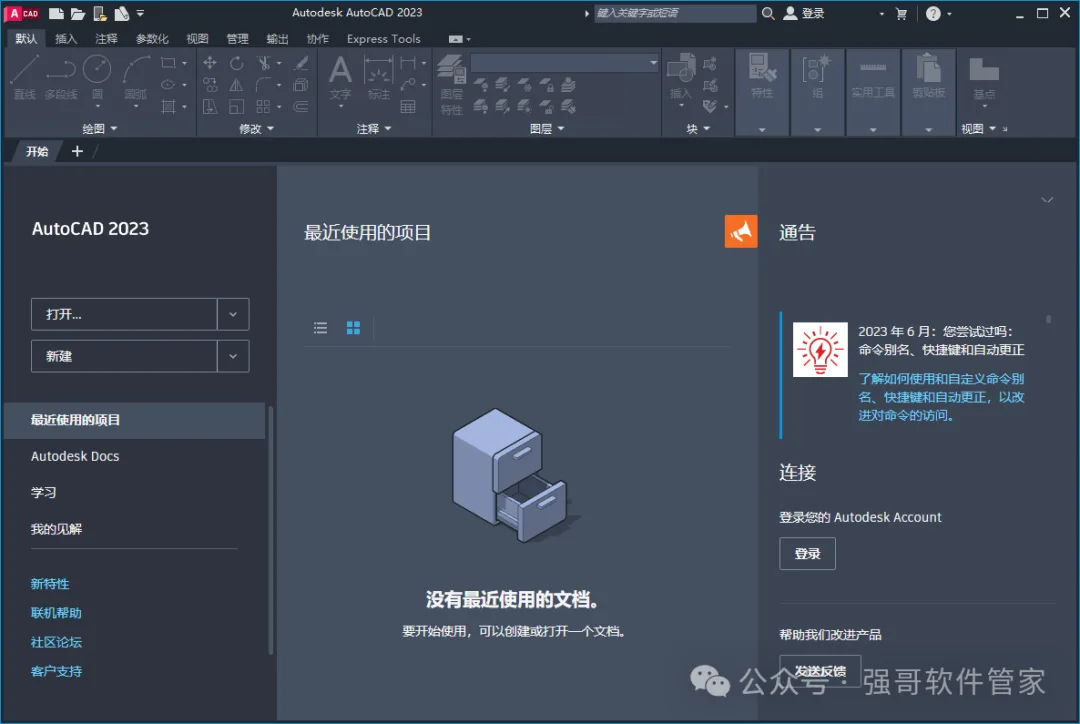Select the Rotate tool in the Modify panel
Viewport: 1080px width, 724px height.
point(236,63)
